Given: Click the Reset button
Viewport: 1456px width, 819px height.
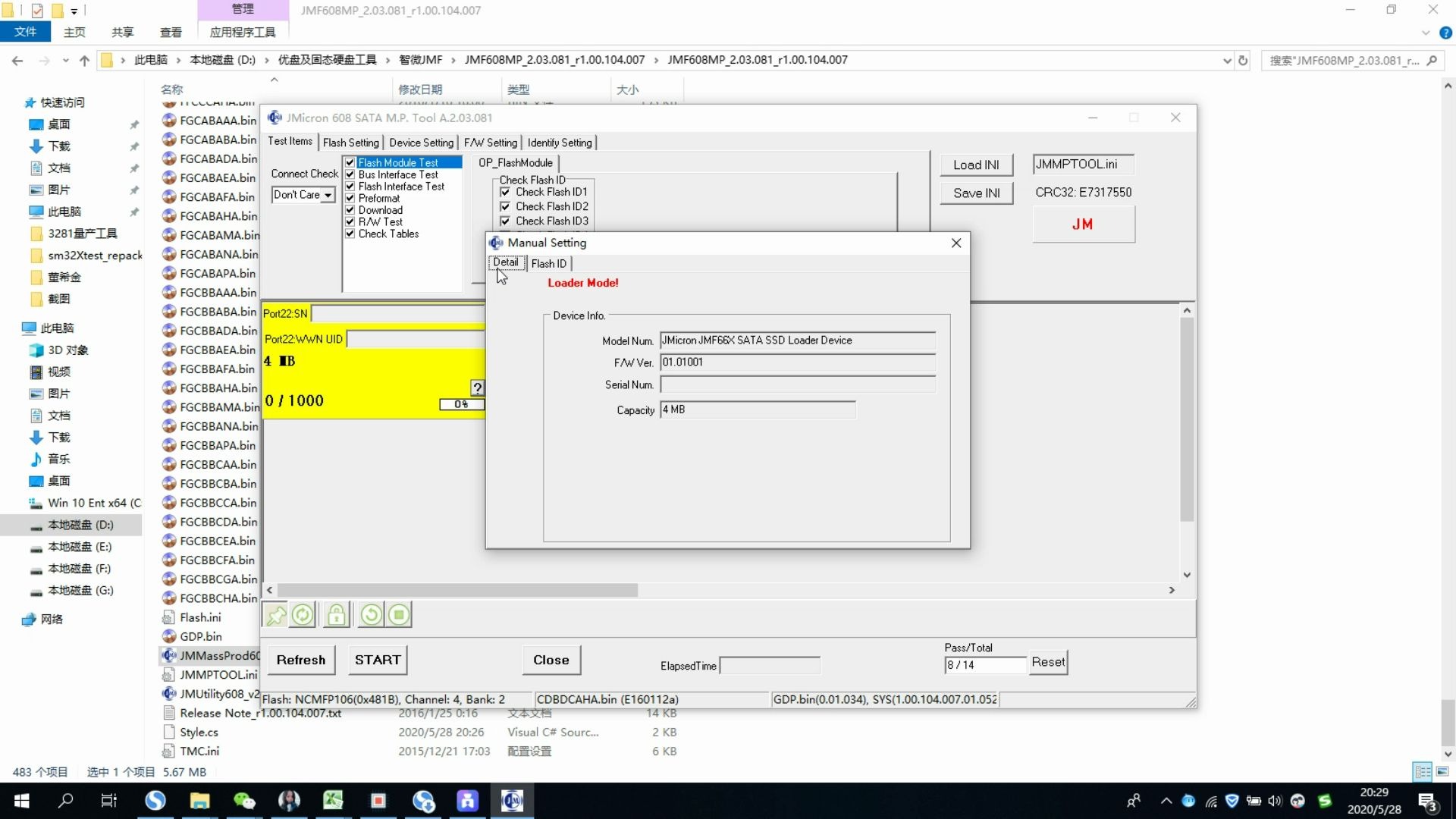Looking at the screenshot, I should pos(1048,661).
